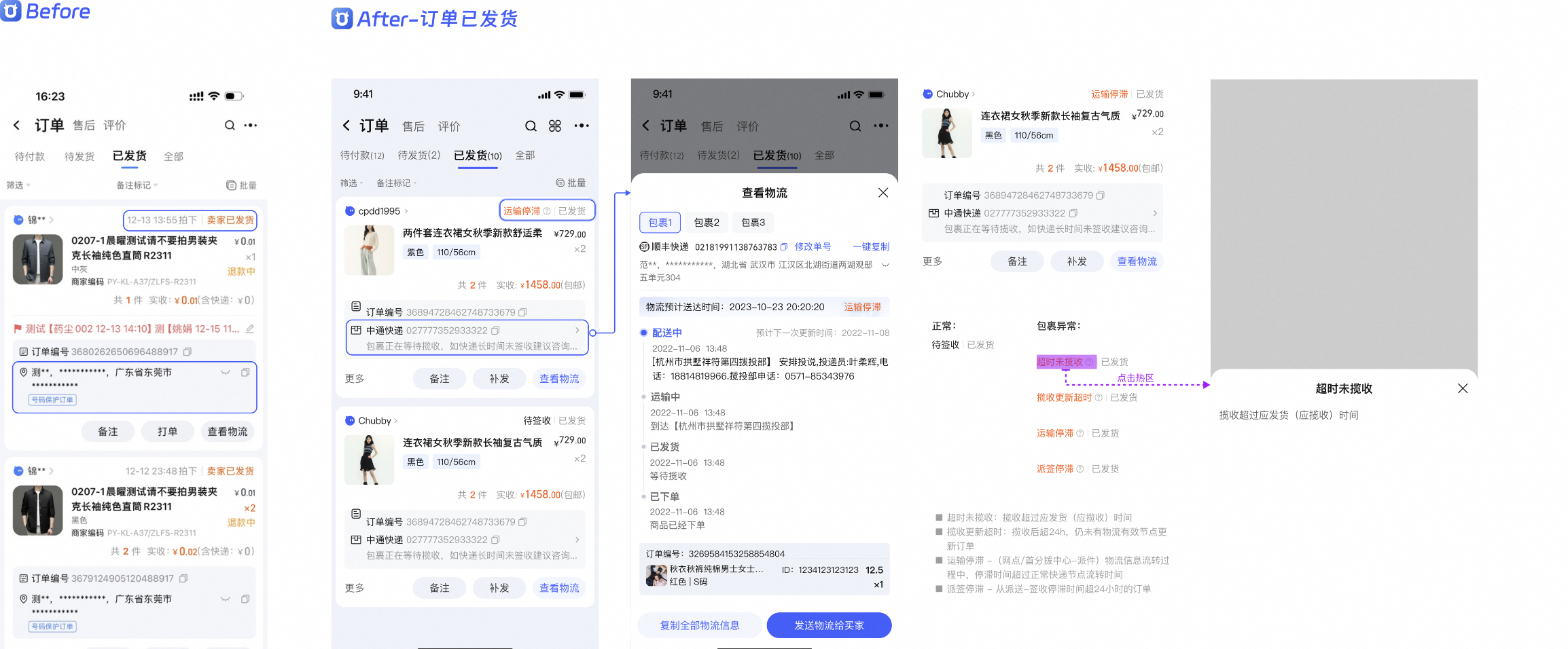1568x649 pixels.
Task: Copy 中通快递 tracking number on cpdd1995 card
Action: point(495,331)
